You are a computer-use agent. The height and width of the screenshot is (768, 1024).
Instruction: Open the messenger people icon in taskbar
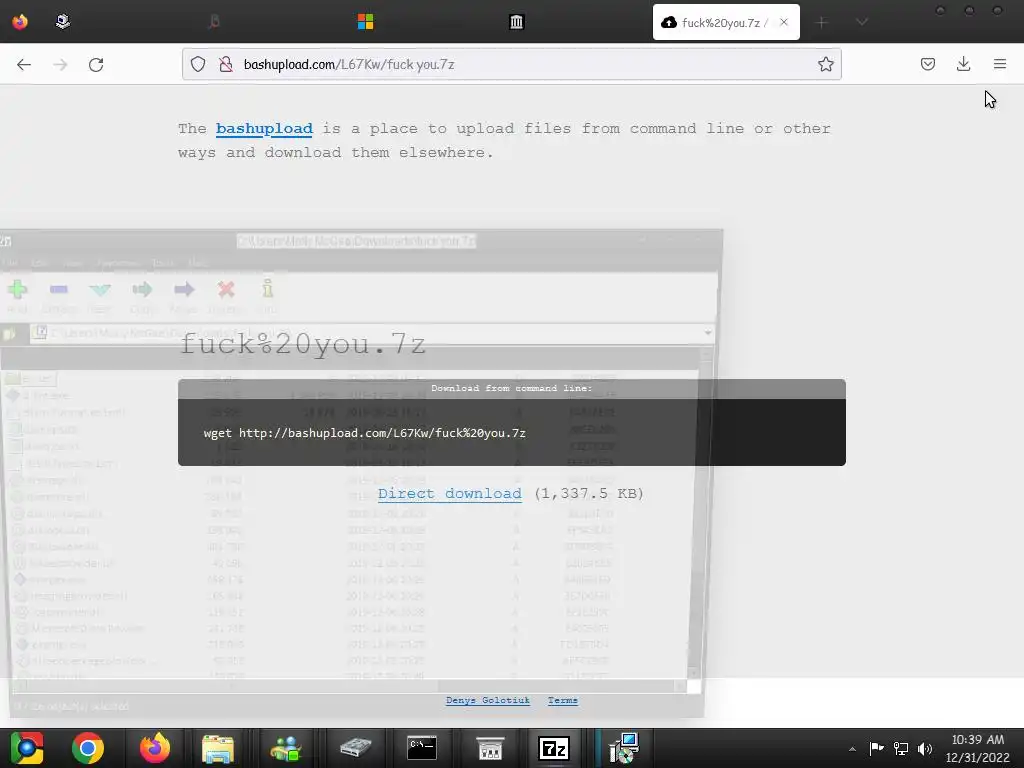(x=285, y=748)
